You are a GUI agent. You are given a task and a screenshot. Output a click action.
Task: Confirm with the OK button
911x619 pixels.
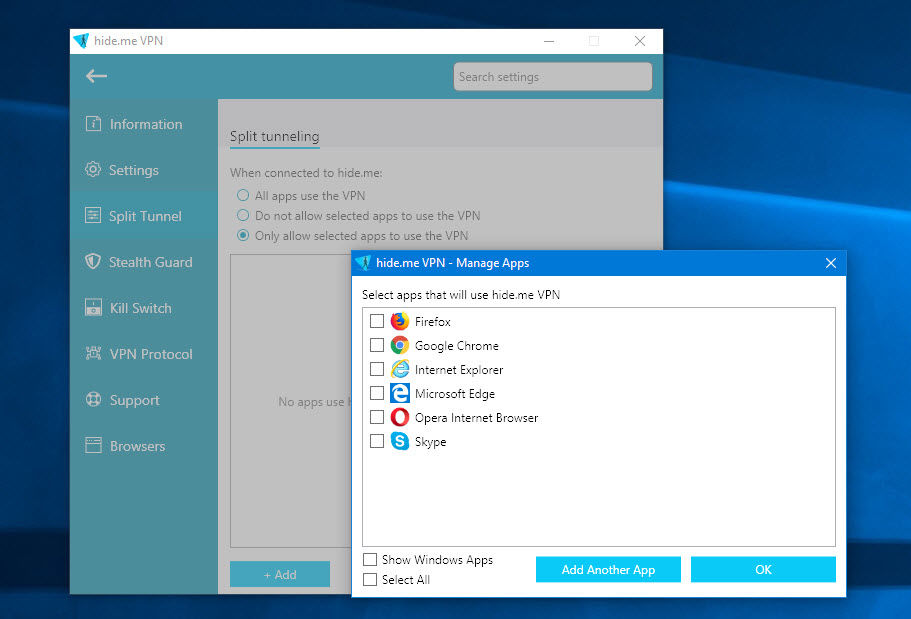pos(763,569)
